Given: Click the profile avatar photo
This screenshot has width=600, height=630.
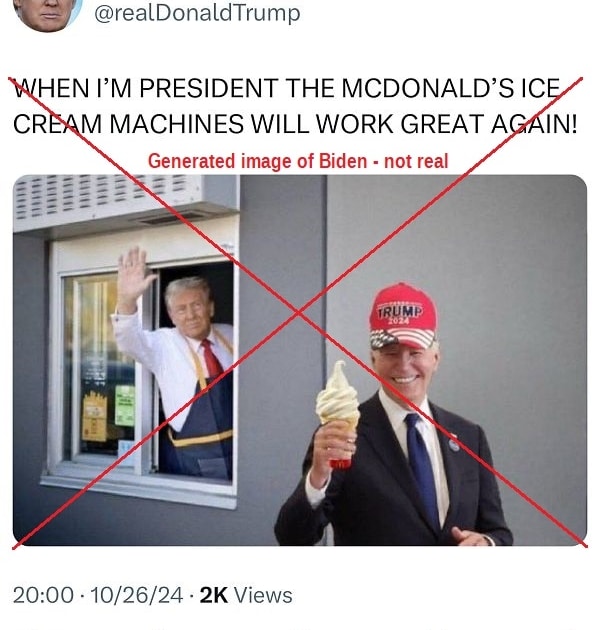Looking at the screenshot, I should tap(47, 13).
